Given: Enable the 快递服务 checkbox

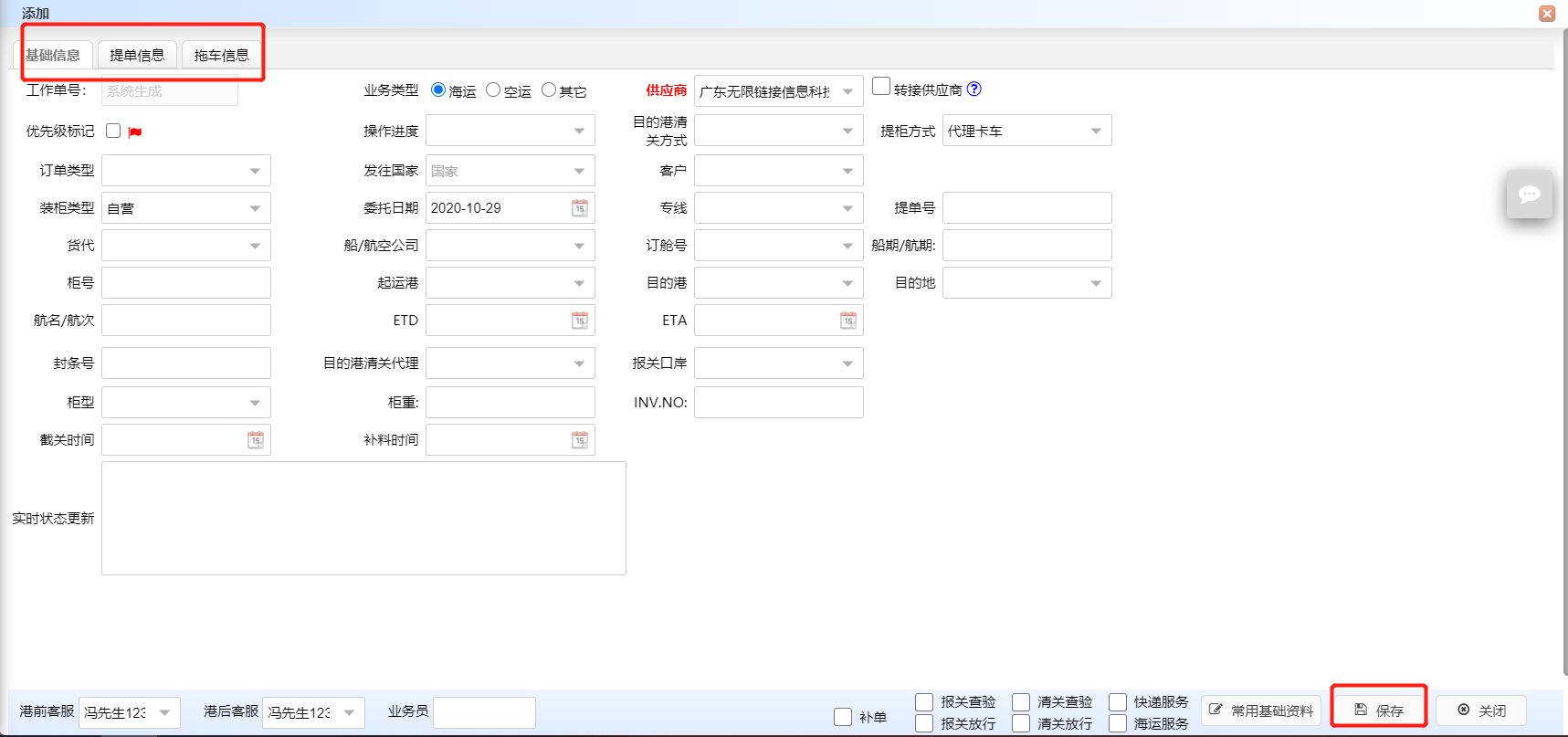Looking at the screenshot, I should (1118, 701).
